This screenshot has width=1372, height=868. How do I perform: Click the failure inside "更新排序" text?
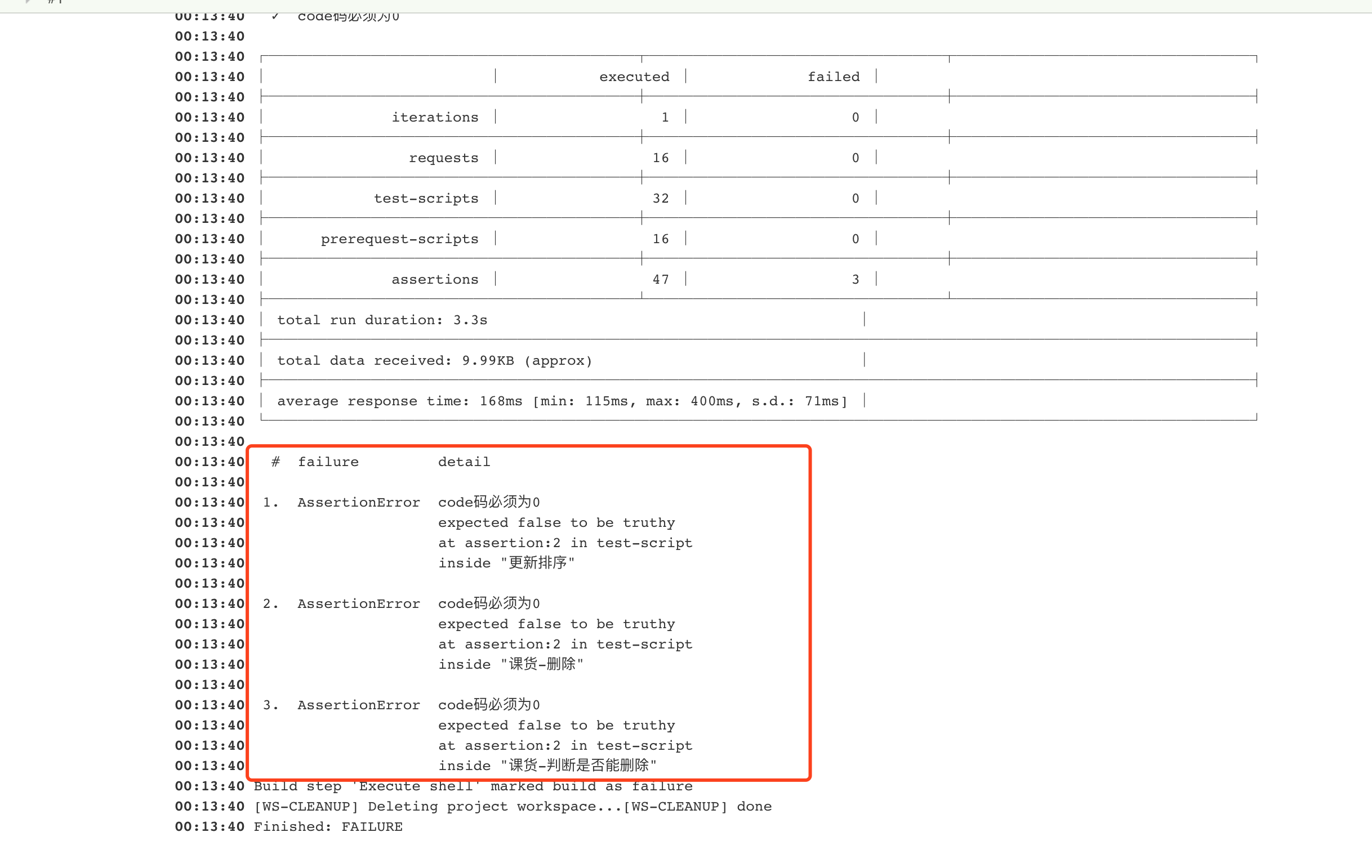[x=506, y=563]
